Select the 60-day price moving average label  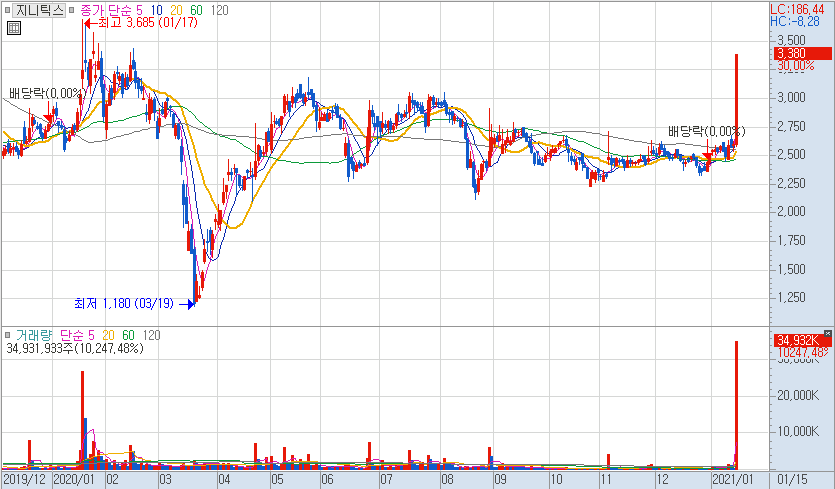coord(197,10)
